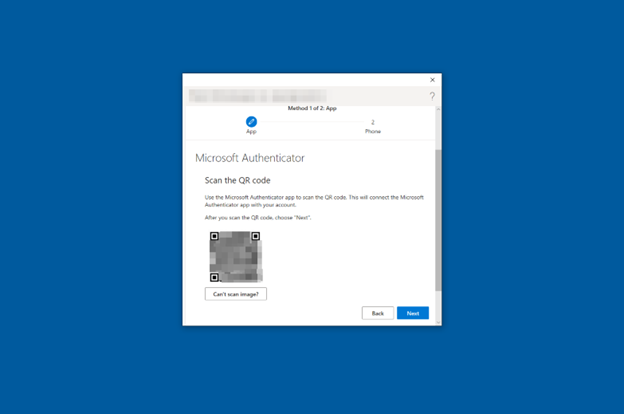Click the "Method 1 of 2: App" text
The image size is (624, 414).
(312, 107)
